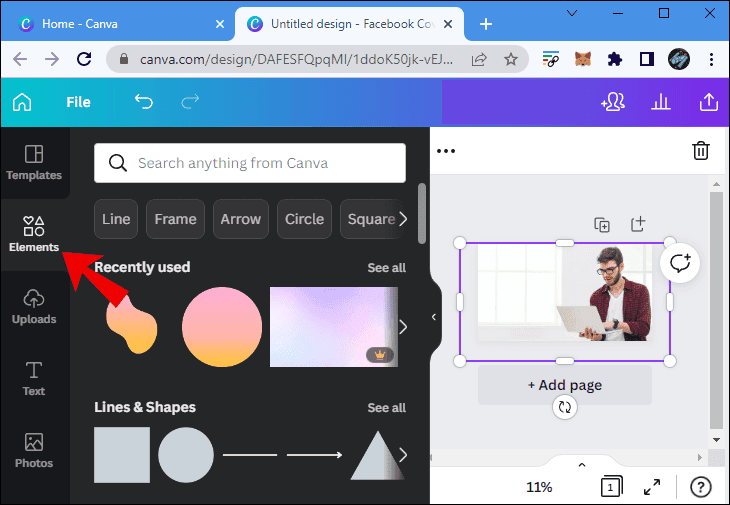Collapse the side panel with arrow handle
The width and height of the screenshot is (730, 505).
pos(434,317)
